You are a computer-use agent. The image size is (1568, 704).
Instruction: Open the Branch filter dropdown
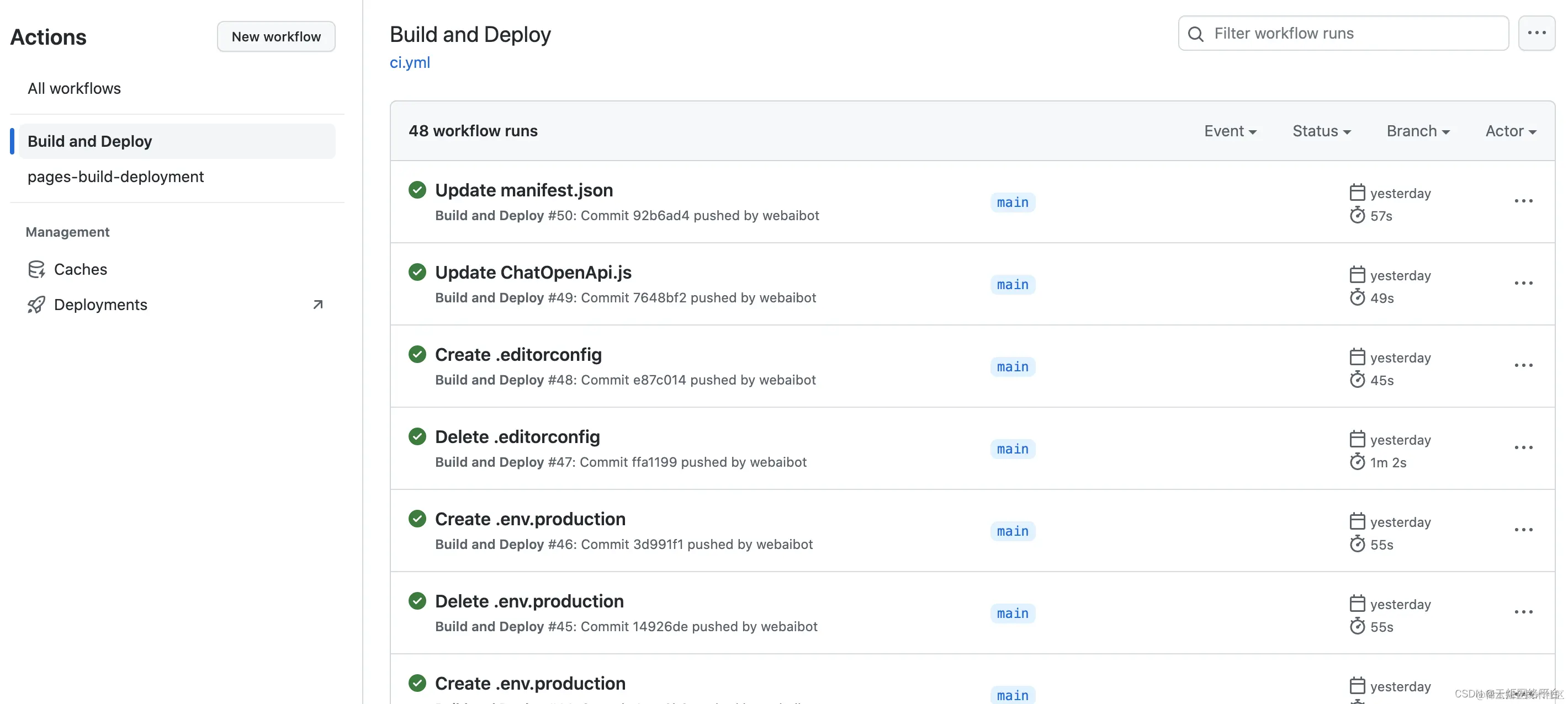point(1418,131)
